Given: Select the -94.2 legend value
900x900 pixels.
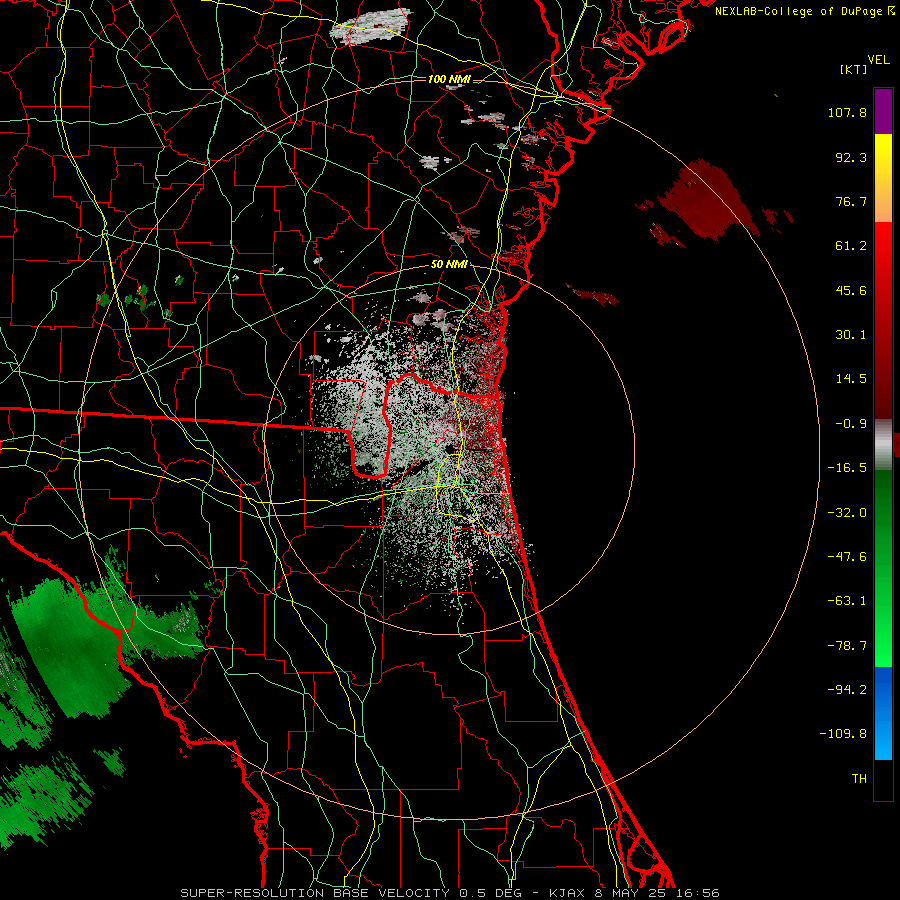Looking at the screenshot, I should (847, 689).
